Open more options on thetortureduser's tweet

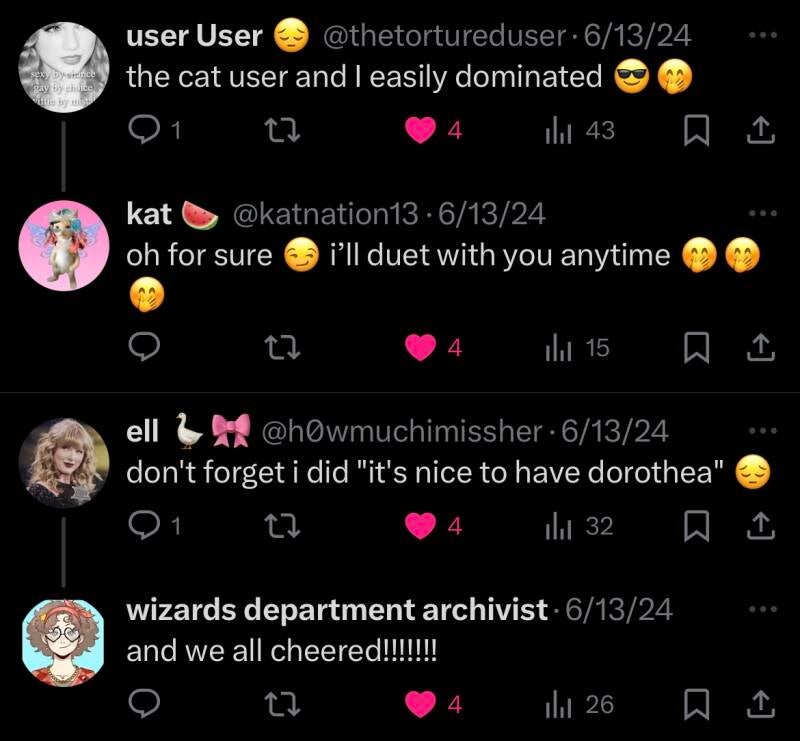coord(763,35)
